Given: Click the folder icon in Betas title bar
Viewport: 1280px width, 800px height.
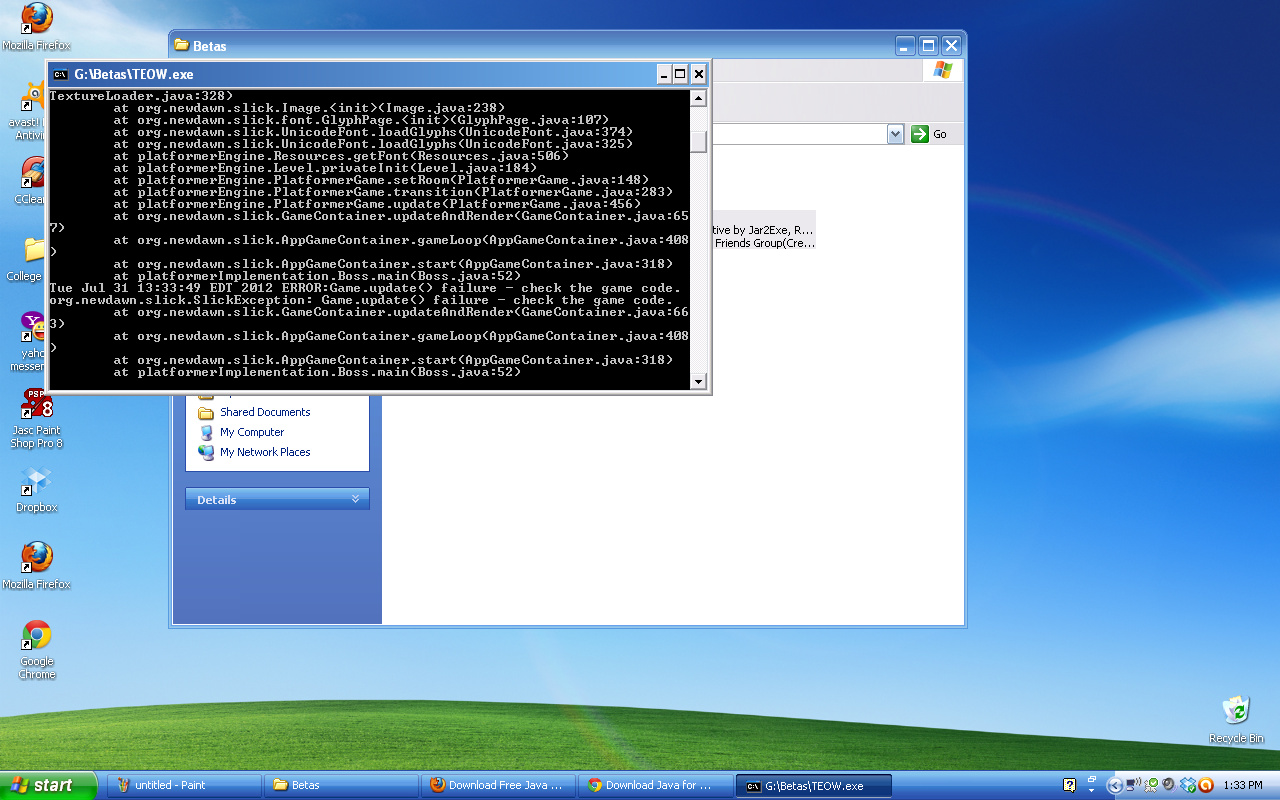Looking at the screenshot, I should [181, 45].
